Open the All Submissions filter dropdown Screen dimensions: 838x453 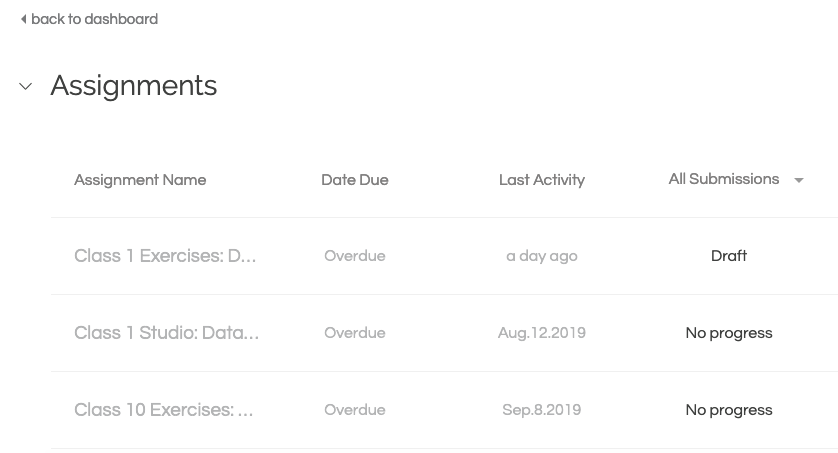[x=724, y=179]
